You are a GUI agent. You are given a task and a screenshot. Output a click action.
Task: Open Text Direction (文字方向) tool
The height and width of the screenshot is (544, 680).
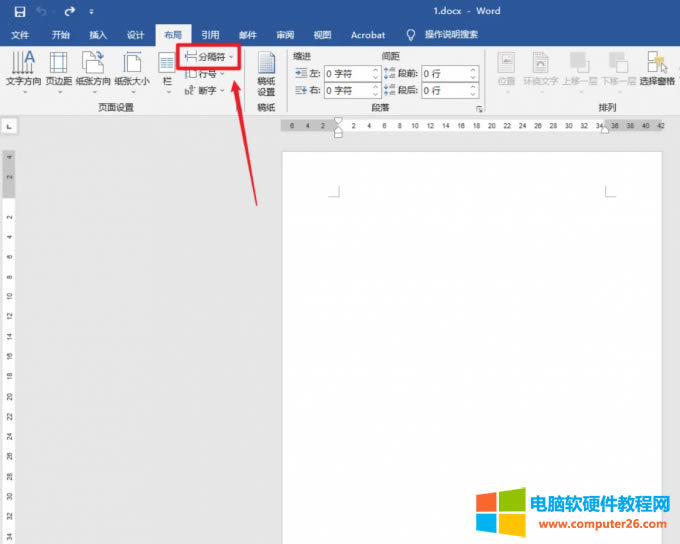click(23, 68)
